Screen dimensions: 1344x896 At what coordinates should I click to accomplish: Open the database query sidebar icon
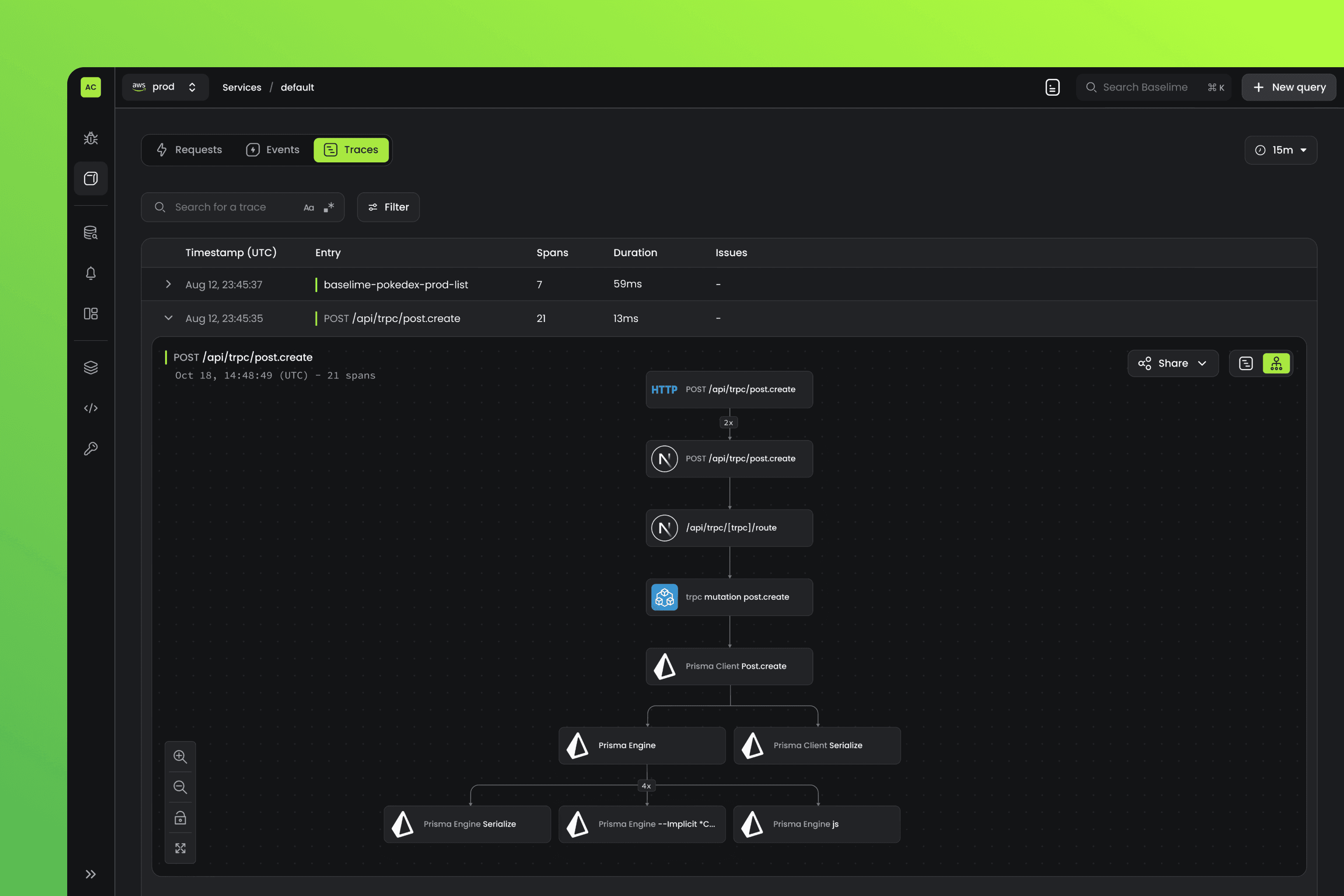point(90,232)
